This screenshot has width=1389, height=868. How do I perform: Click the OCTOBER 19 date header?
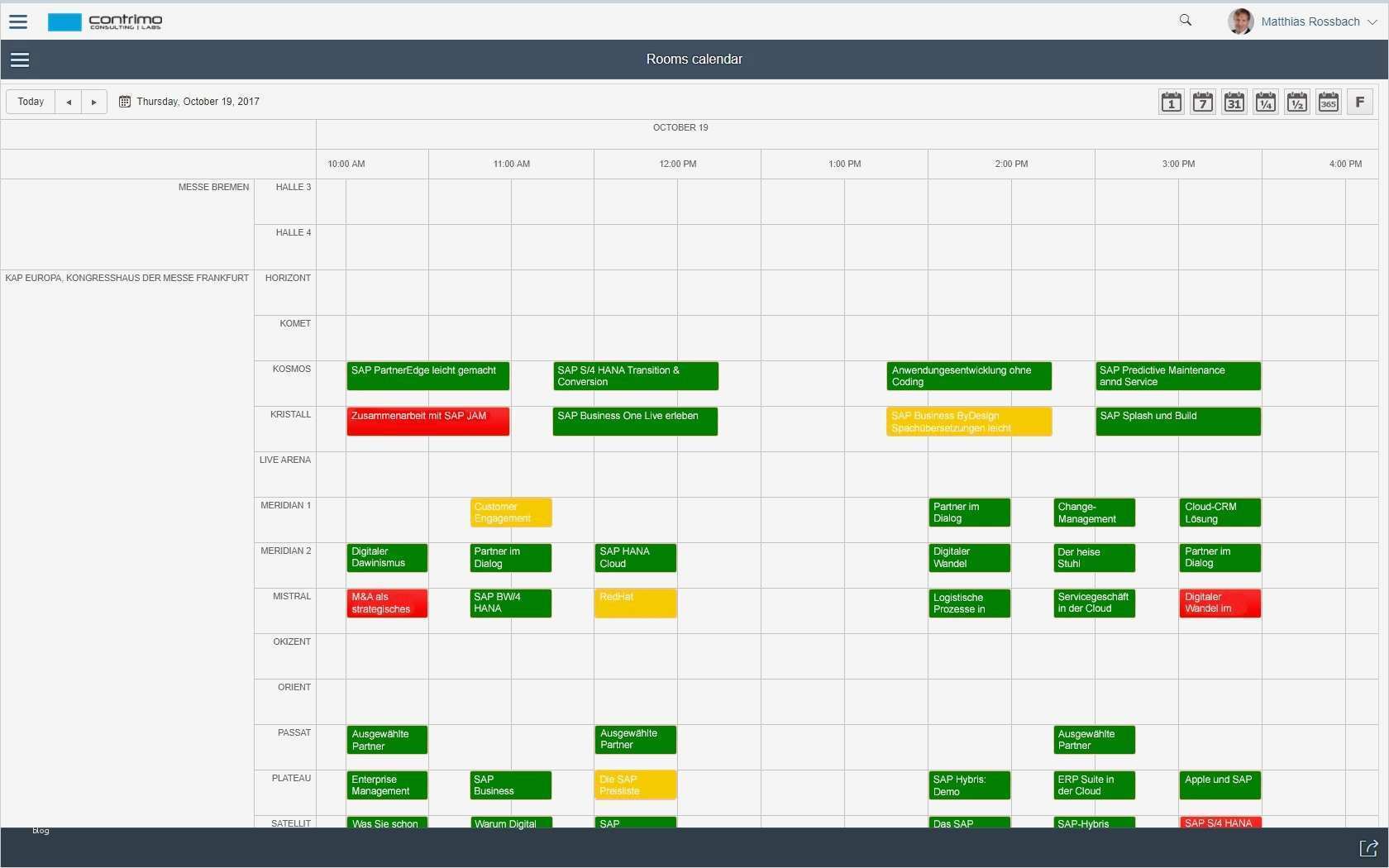point(680,127)
